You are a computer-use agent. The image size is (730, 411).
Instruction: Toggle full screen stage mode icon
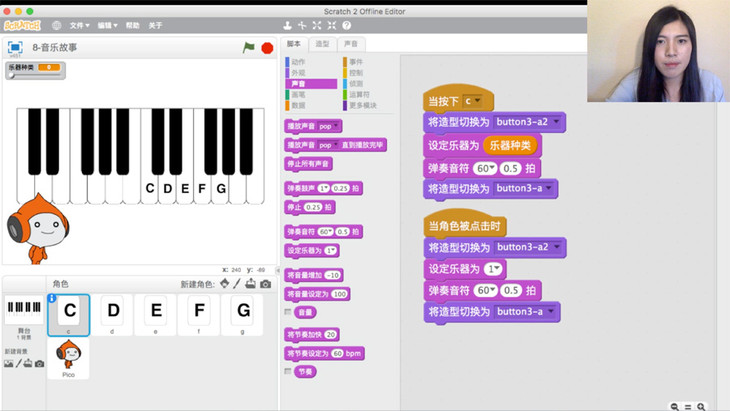point(15,48)
